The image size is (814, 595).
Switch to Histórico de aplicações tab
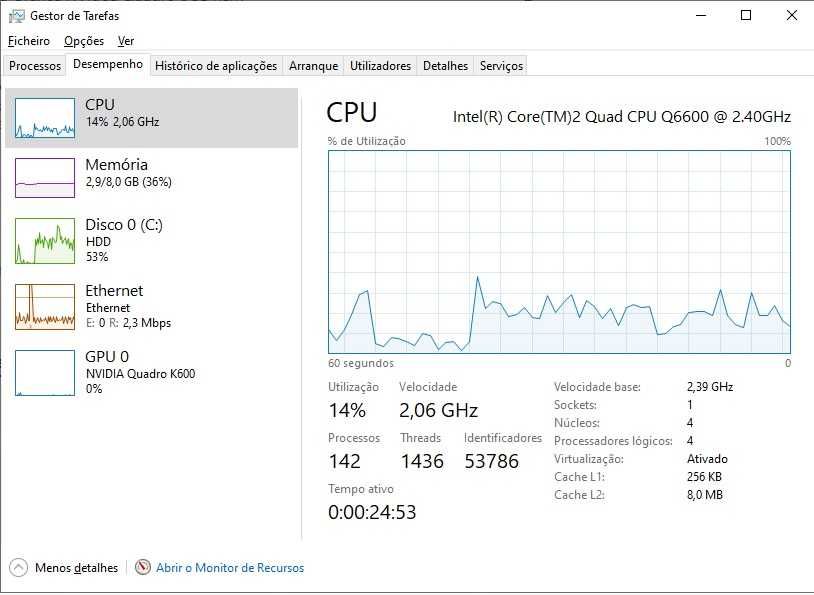(216, 66)
